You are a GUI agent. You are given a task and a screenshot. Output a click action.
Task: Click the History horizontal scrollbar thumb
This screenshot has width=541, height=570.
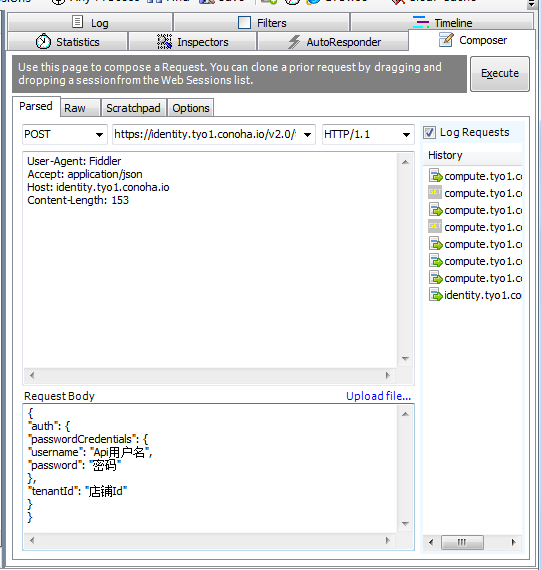click(462, 542)
